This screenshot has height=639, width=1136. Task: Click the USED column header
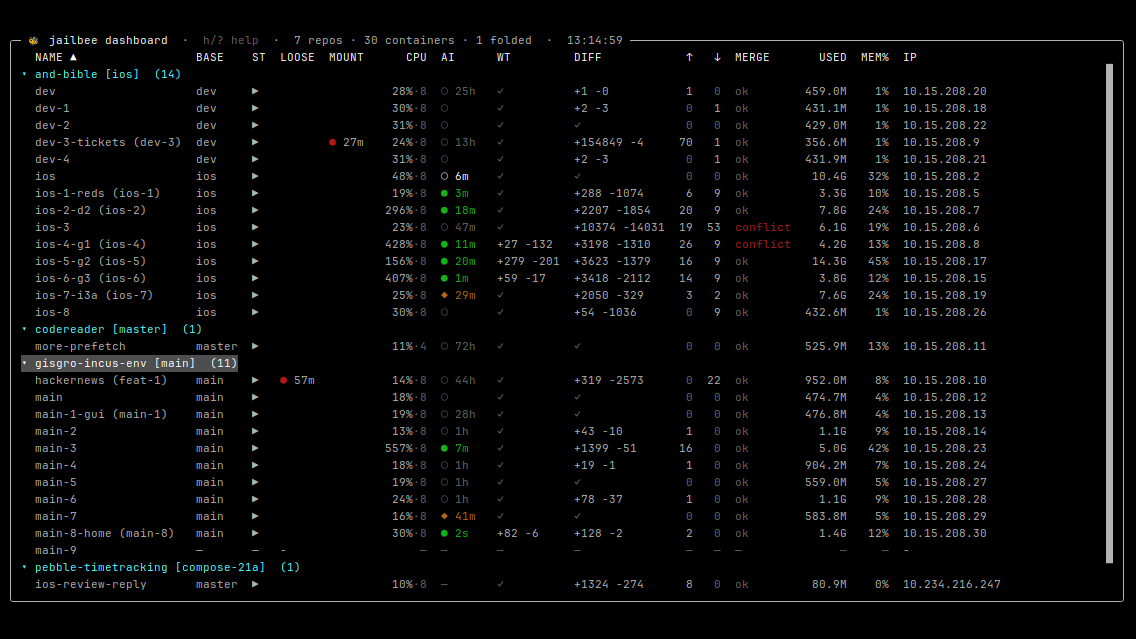[x=832, y=57]
